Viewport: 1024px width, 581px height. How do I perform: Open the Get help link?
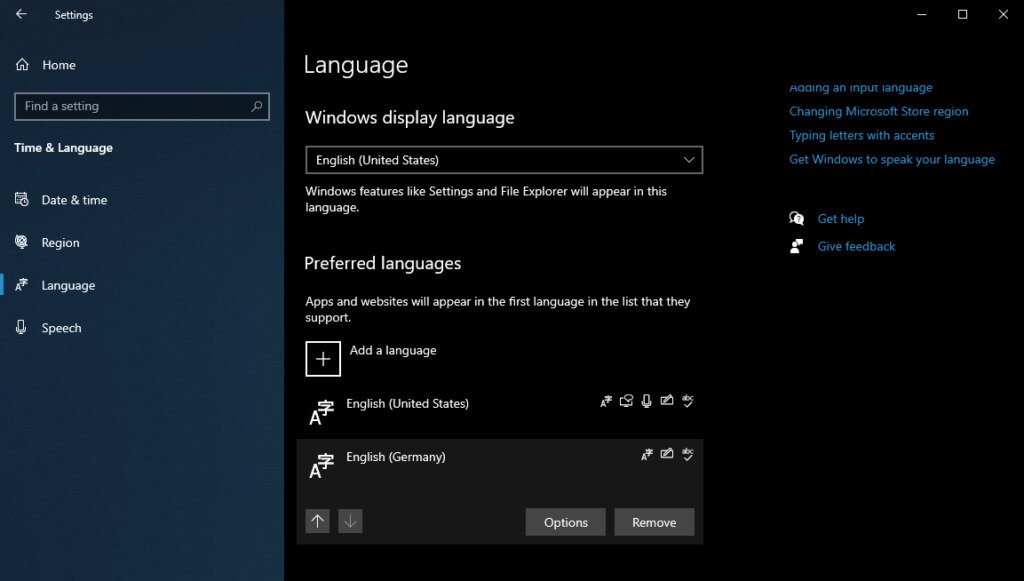(839, 218)
